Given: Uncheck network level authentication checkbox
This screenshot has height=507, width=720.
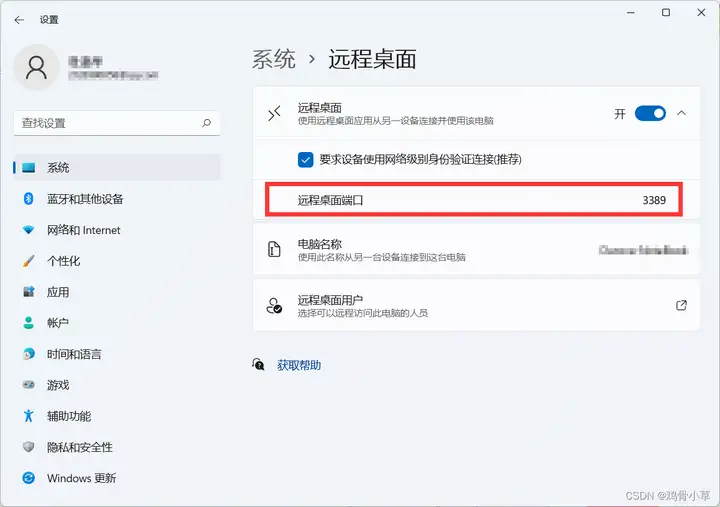Looking at the screenshot, I should (x=305, y=159).
